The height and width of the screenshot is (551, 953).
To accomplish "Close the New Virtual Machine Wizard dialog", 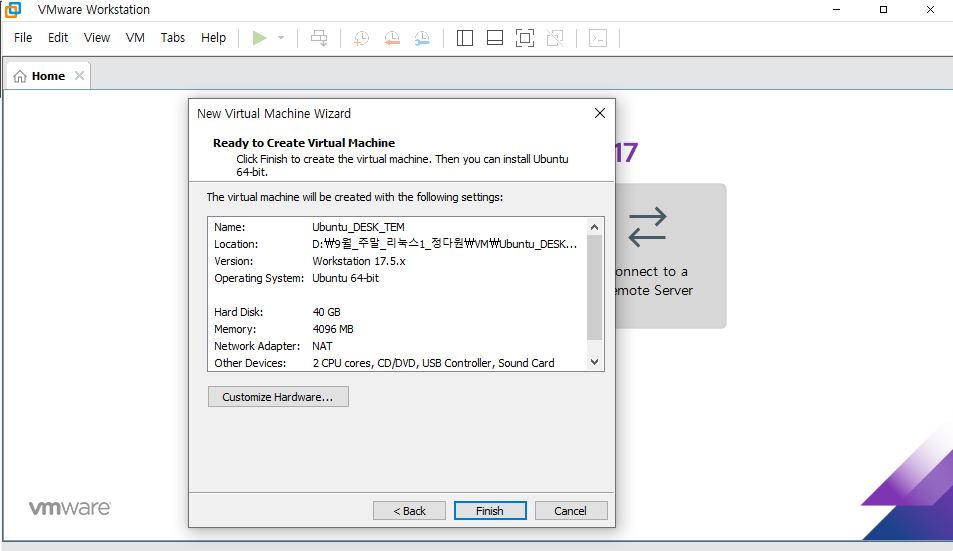I will click(x=600, y=113).
